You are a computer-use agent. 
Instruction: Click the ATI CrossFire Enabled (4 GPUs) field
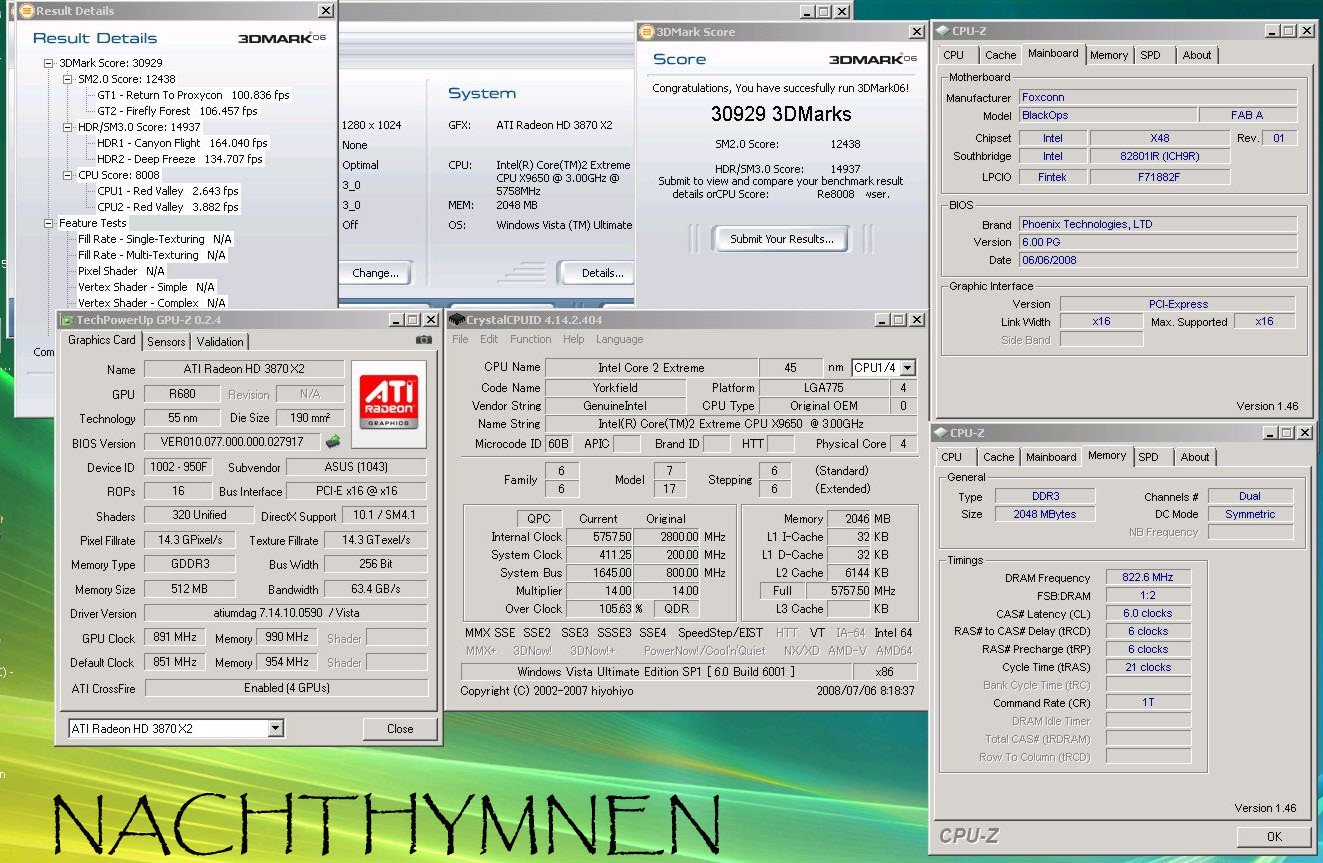tap(286, 688)
